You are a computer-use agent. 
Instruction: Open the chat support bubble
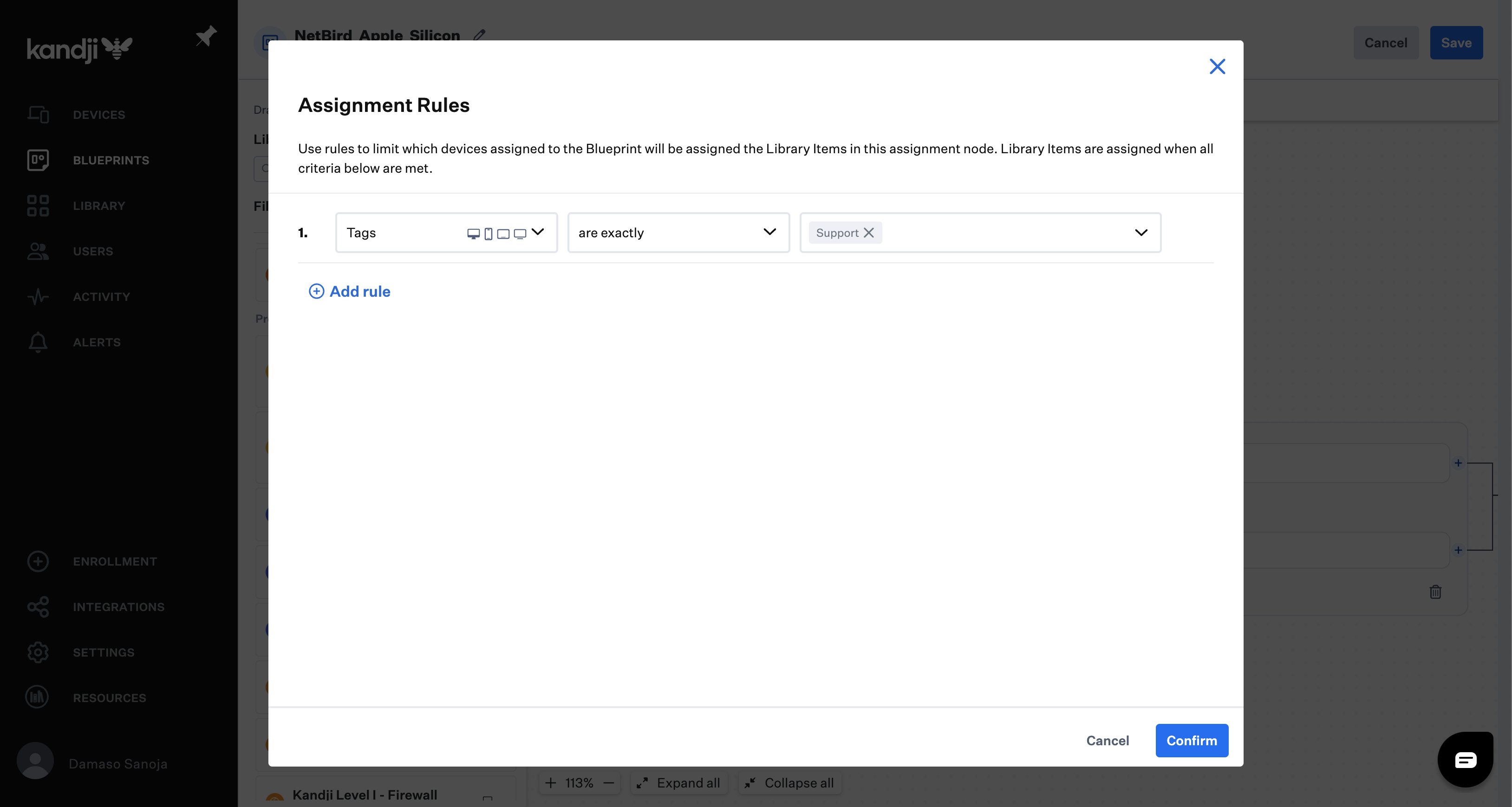(x=1465, y=760)
